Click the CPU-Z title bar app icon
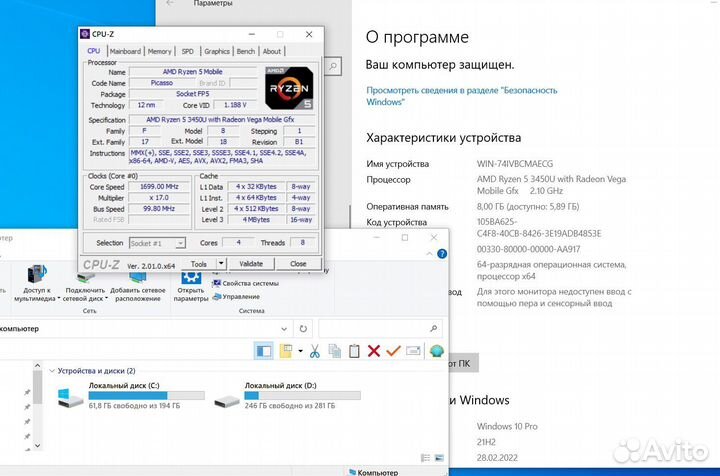 pyautogui.click(x=85, y=34)
